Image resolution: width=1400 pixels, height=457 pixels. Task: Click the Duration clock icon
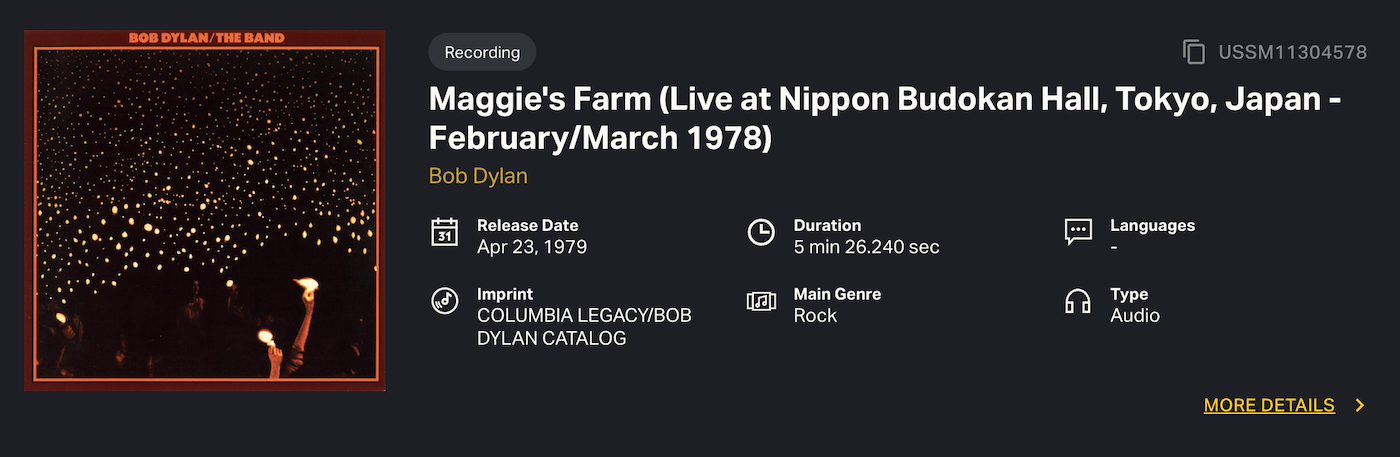coord(761,232)
